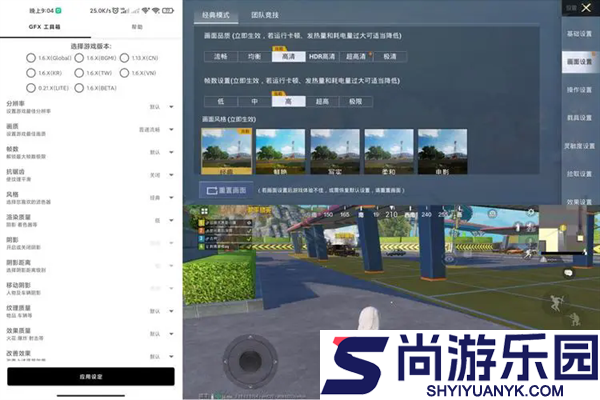Expand the 效果质量 effects quality dropdown

pyautogui.click(x=171, y=334)
